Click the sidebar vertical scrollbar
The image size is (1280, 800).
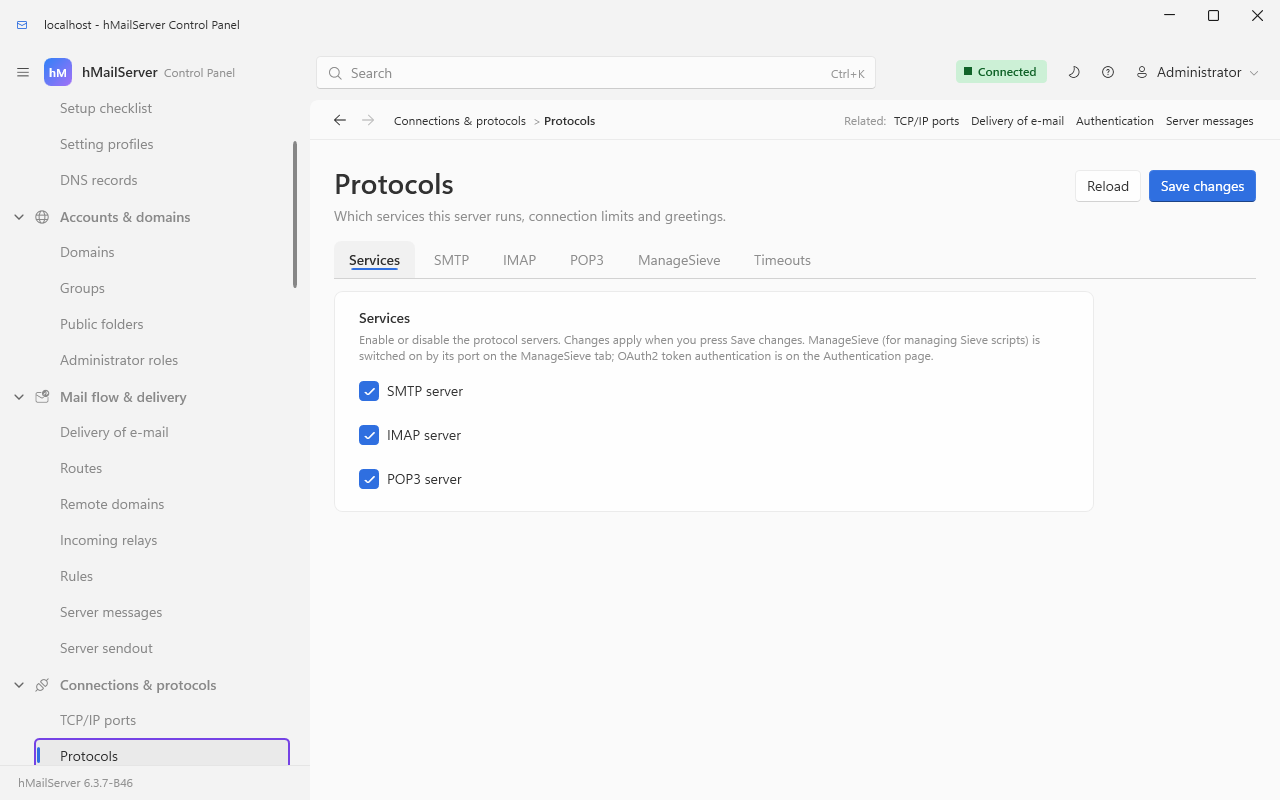pyautogui.click(x=295, y=214)
